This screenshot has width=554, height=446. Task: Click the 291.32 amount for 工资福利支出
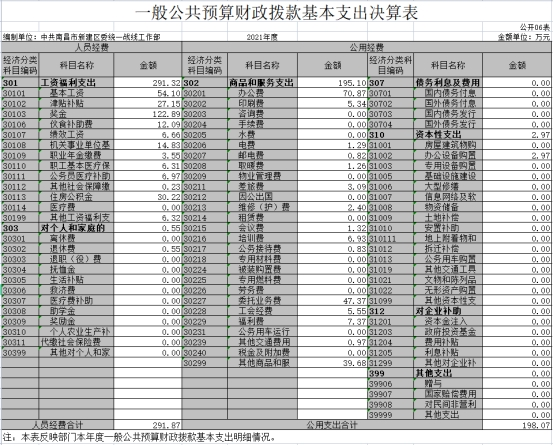[x=148, y=83]
